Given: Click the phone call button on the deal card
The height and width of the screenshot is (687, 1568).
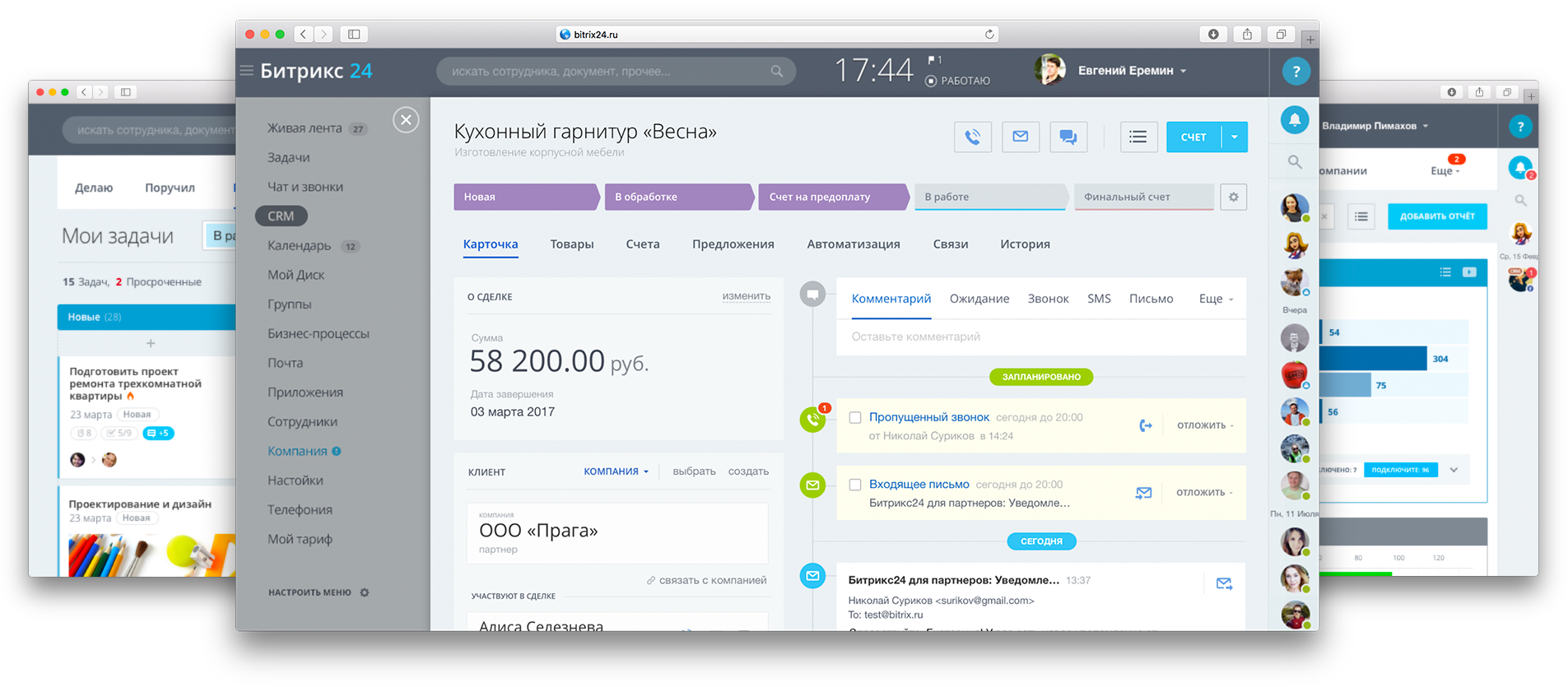Looking at the screenshot, I should [x=973, y=137].
